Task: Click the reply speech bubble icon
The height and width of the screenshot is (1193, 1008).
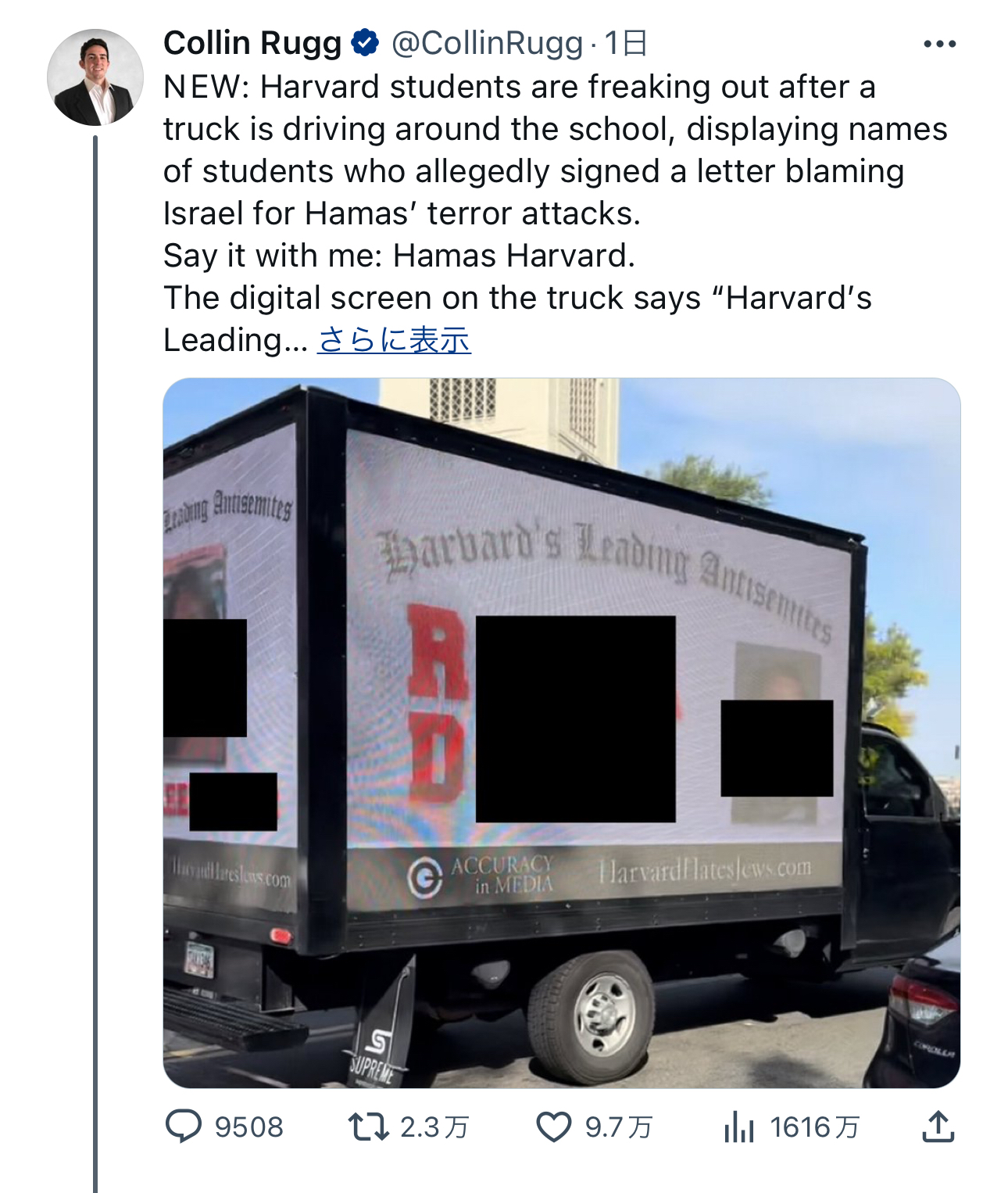Action: tap(184, 1127)
